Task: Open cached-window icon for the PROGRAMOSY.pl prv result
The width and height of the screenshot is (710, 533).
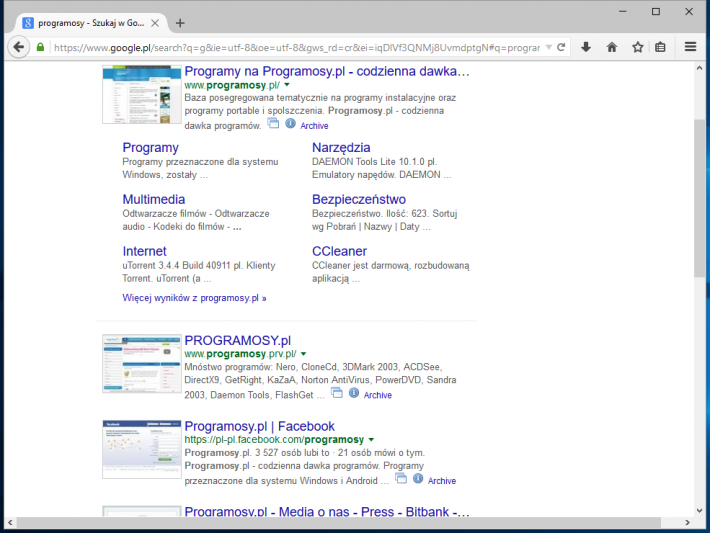Action: (x=336, y=393)
